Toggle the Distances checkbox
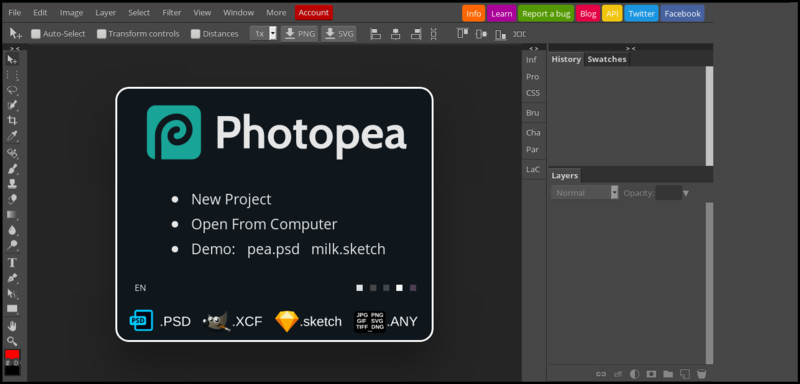Screen dimensions: 800x384 (195, 34)
